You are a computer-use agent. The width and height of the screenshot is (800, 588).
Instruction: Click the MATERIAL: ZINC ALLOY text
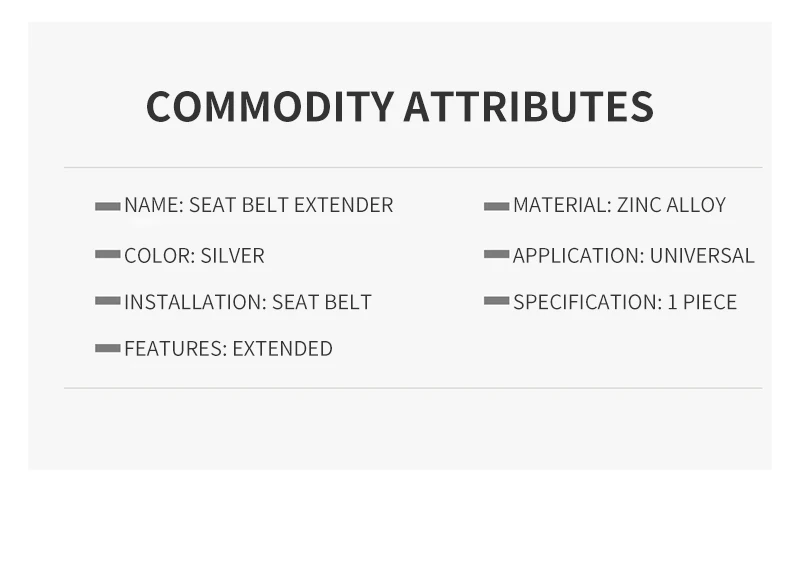point(619,205)
